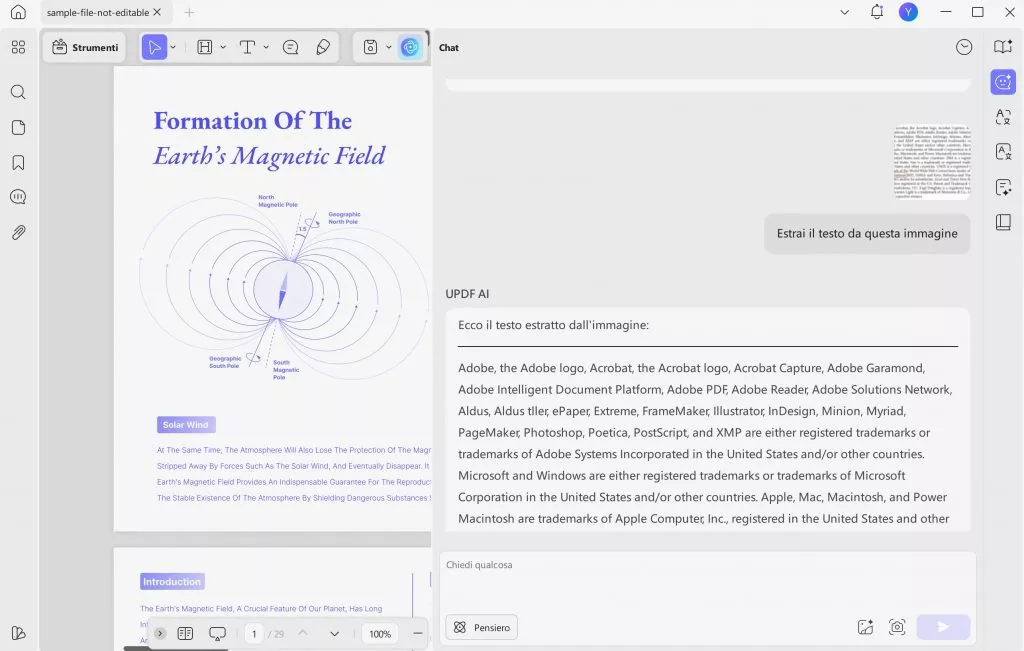Open the uploaded image thumbnail in chat
The width and height of the screenshot is (1024, 651).
click(932, 161)
